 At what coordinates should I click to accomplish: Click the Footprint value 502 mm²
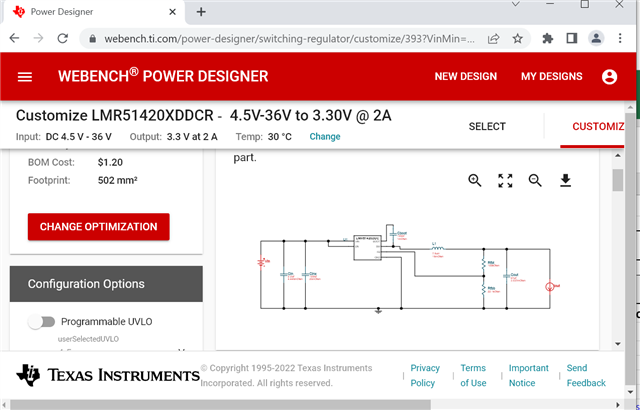coord(118,180)
